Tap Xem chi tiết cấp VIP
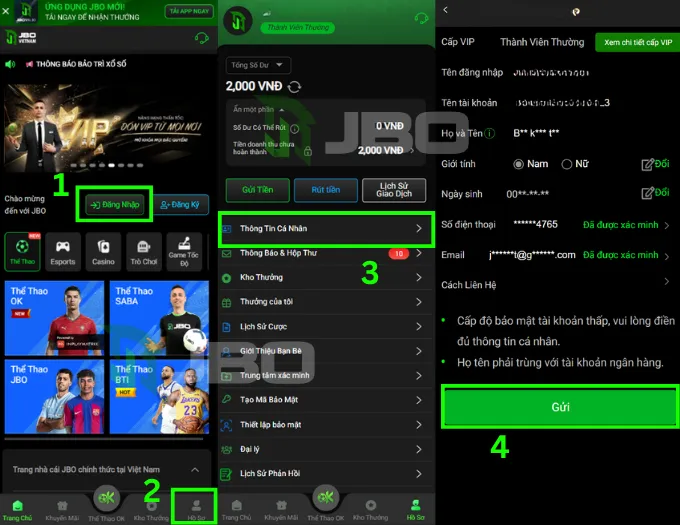The height and width of the screenshot is (525, 680). pos(638,42)
